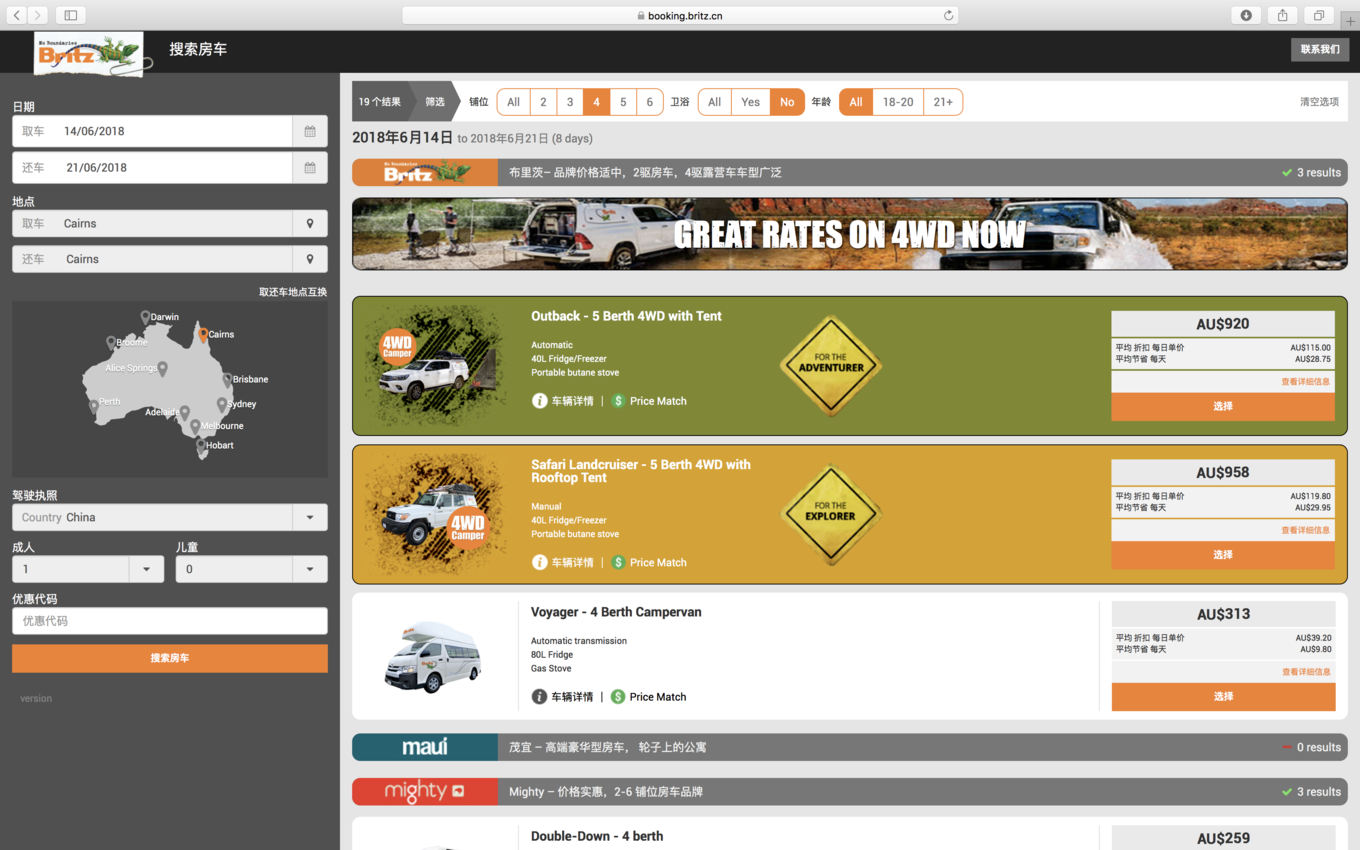This screenshot has height=850, width=1360.
Task: Set shower filter to All
Action: (714, 102)
